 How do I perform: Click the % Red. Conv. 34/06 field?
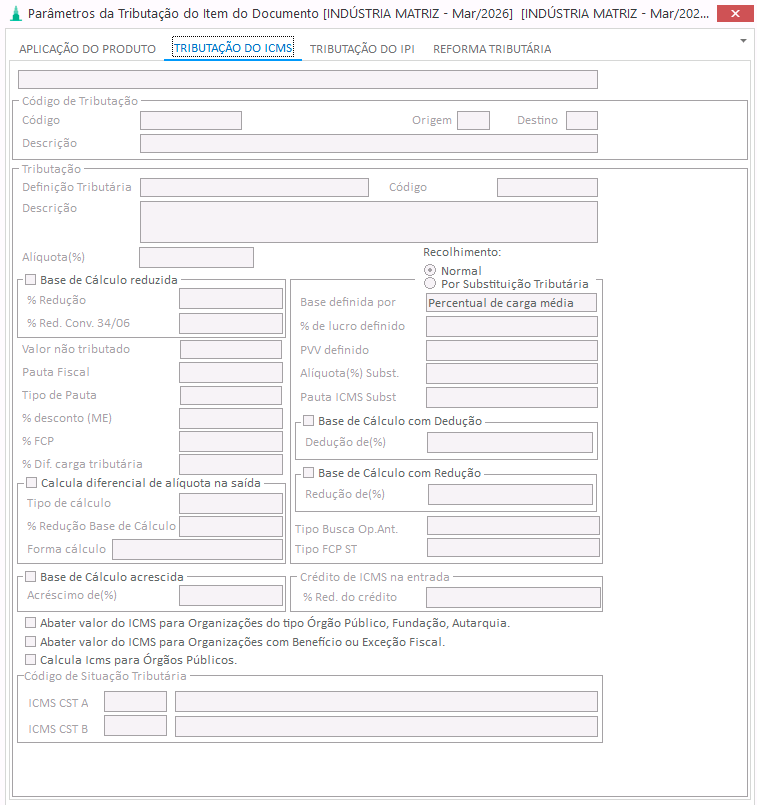coord(231,323)
